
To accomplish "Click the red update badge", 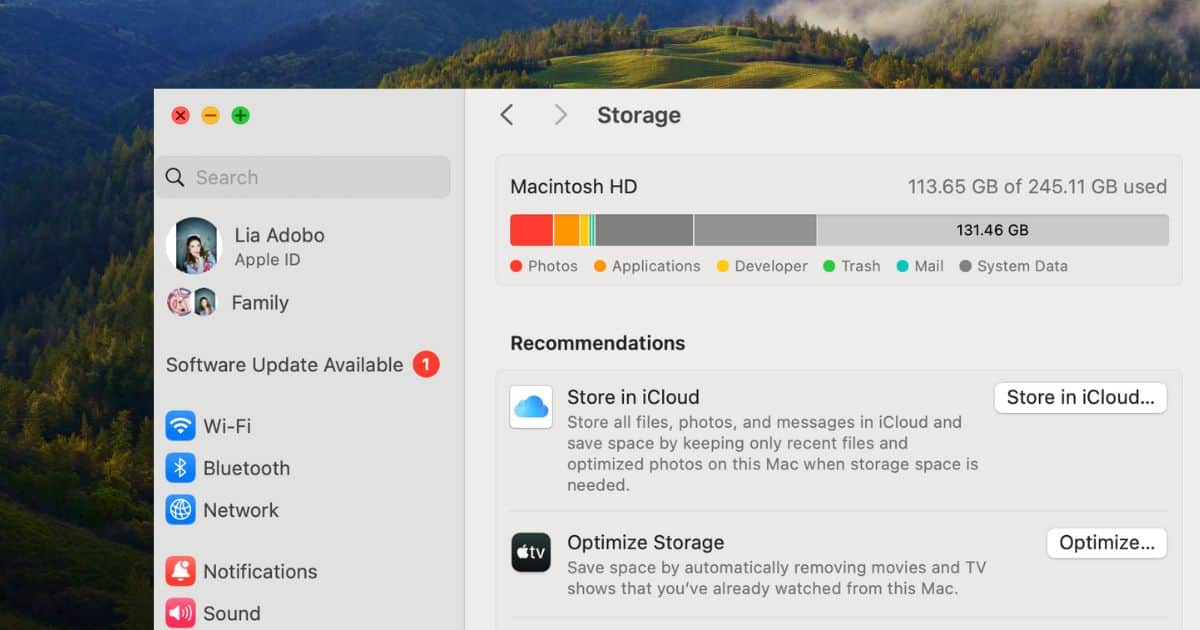I will (x=426, y=365).
